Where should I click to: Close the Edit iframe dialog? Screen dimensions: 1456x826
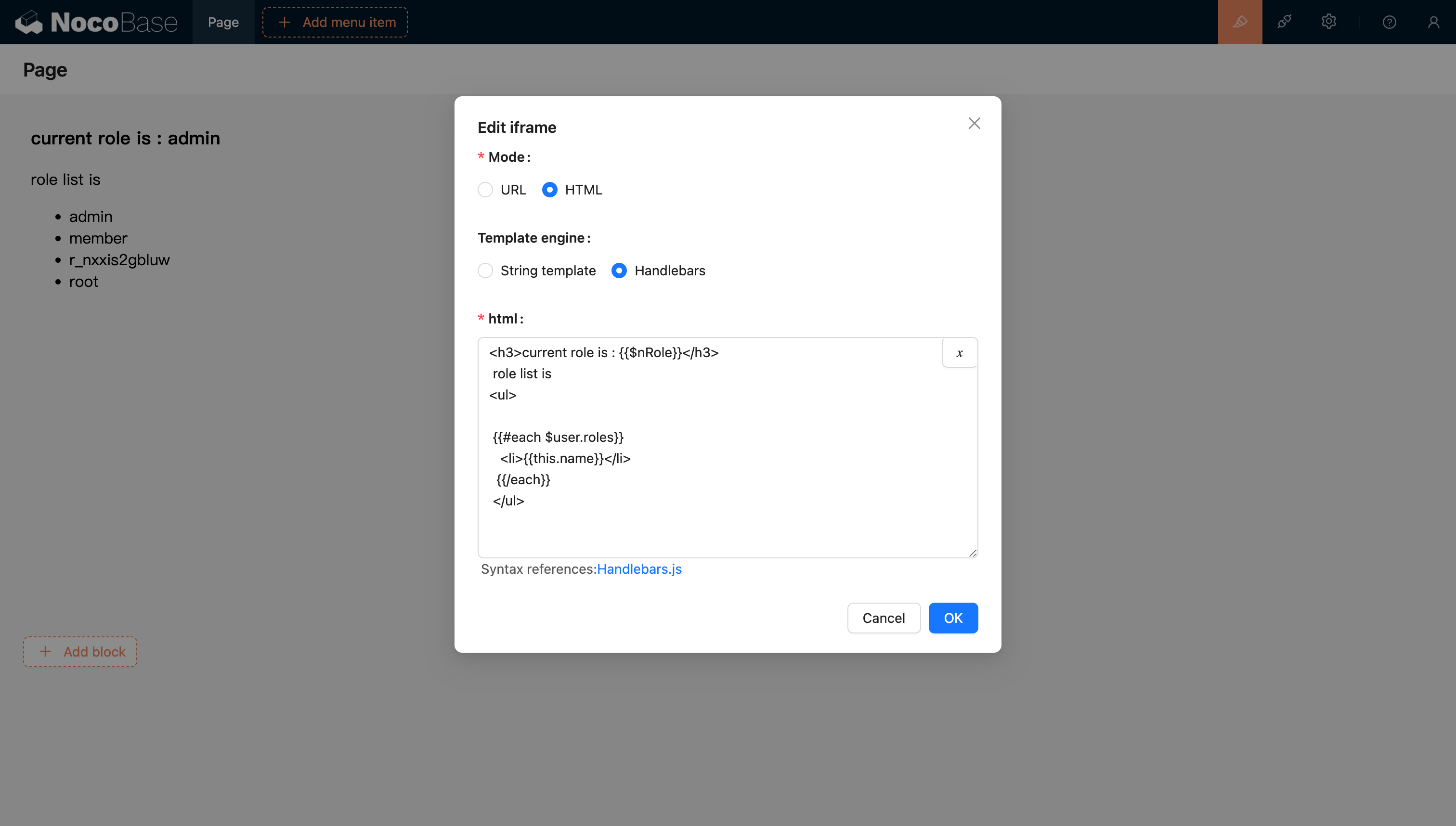974,124
